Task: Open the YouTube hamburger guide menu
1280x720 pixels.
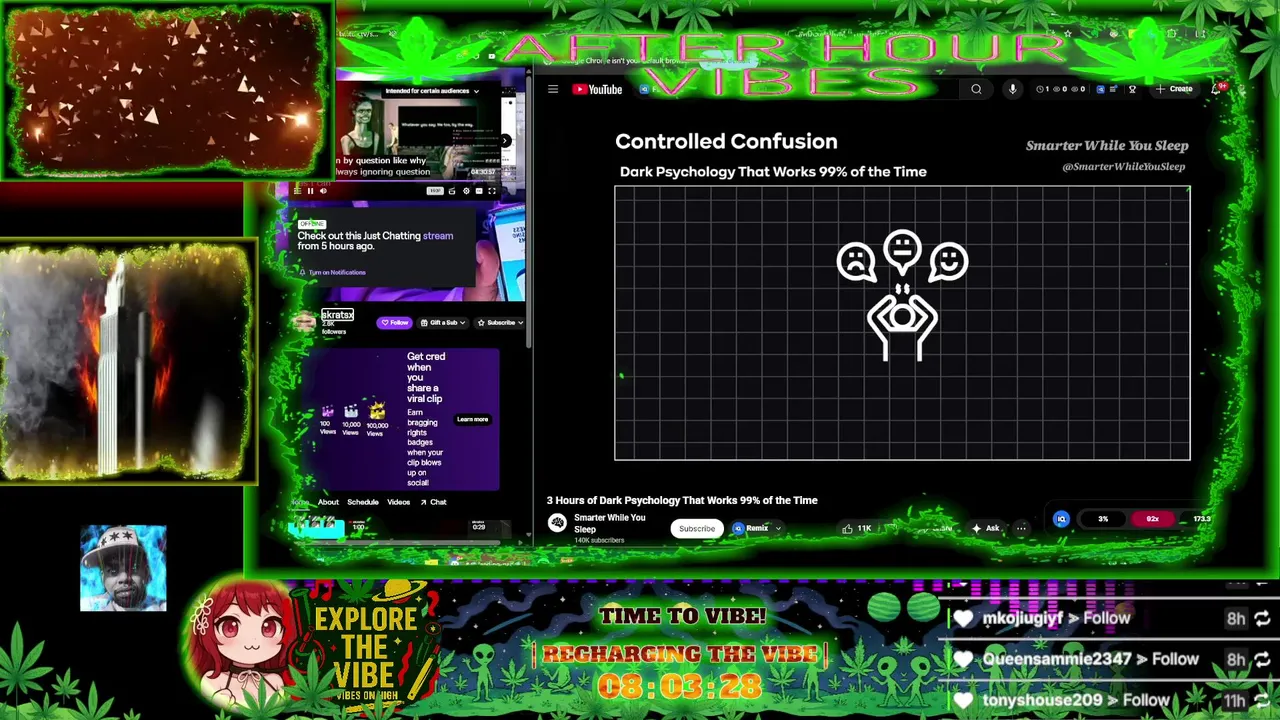Action: click(x=553, y=89)
